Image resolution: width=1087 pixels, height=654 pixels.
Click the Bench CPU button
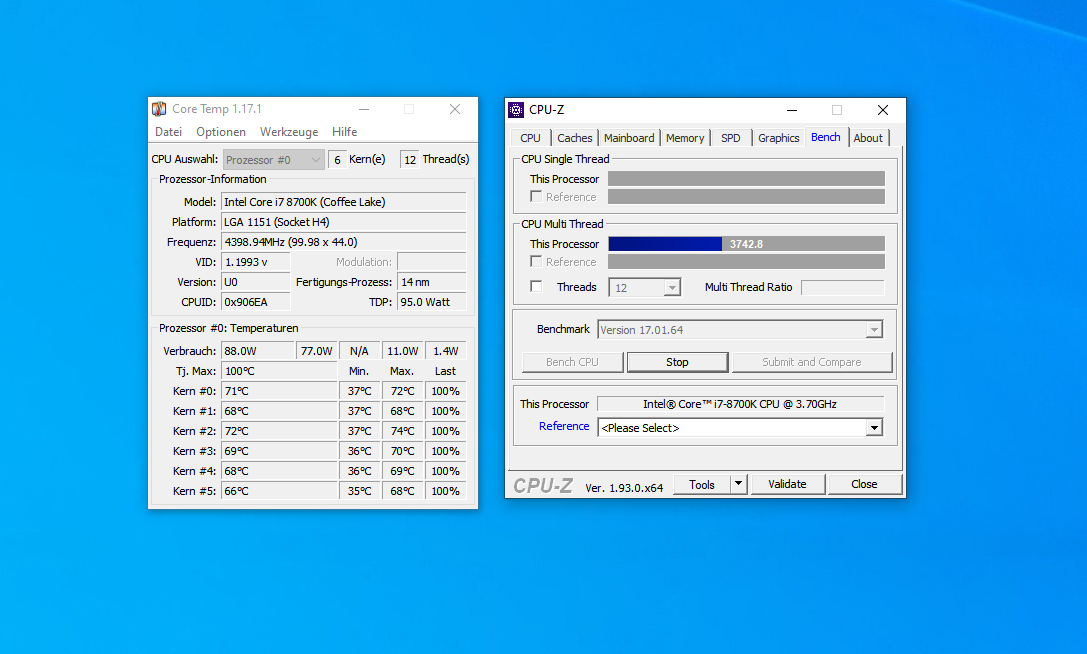pyautogui.click(x=572, y=361)
